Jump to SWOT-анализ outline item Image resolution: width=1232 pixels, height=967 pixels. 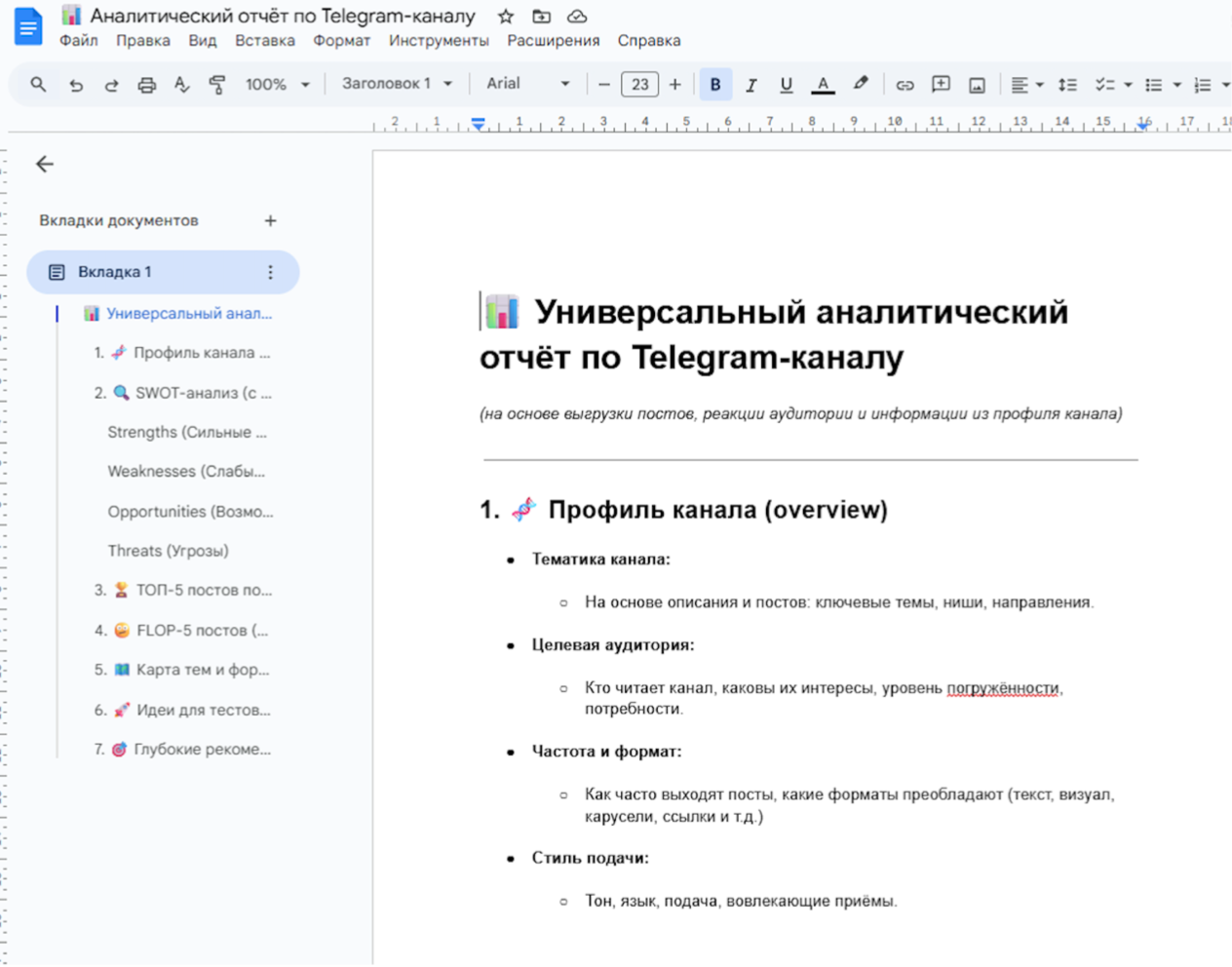pos(183,393)
